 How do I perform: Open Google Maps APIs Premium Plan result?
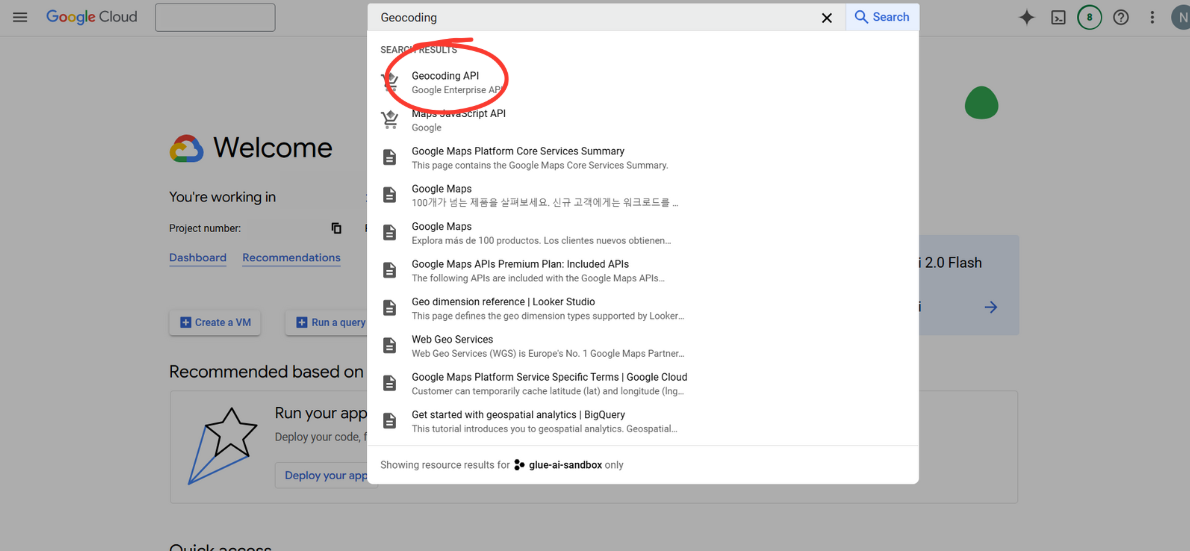tap(643, 270)
